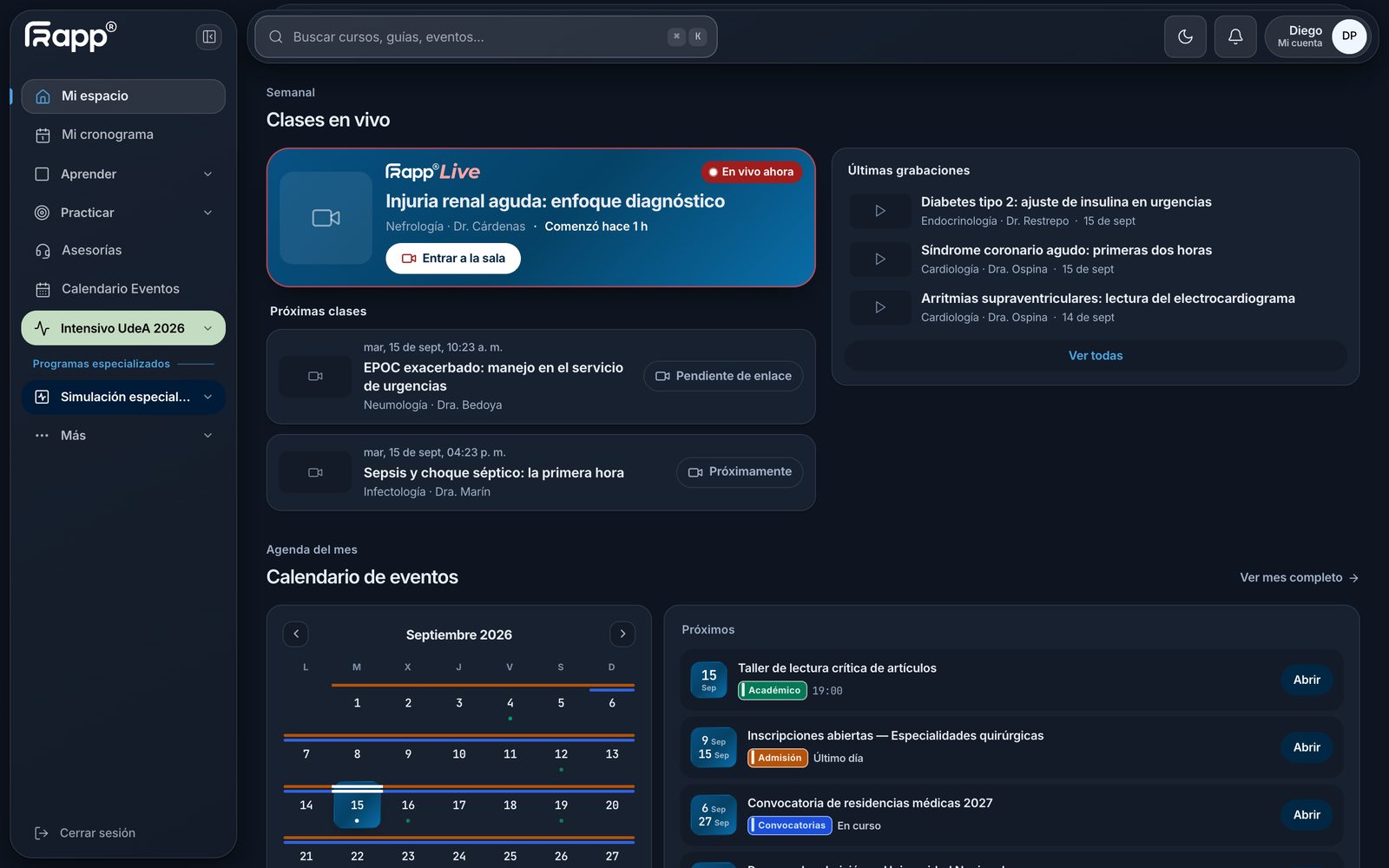Select September 4 in calendar
The height and width of the screenshot is (868, 1389).
coord(510,704)
